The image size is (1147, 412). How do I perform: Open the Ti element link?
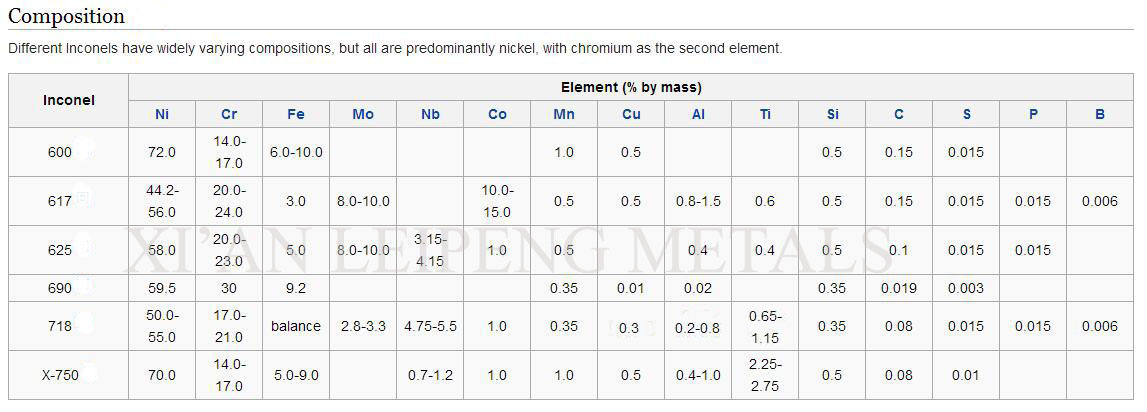[765, 114]
